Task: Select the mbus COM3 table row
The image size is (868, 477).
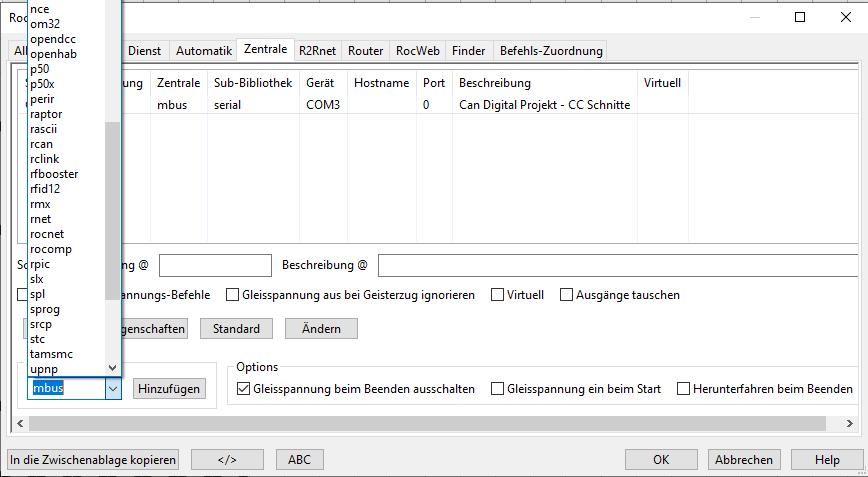Action: point(400,105)
